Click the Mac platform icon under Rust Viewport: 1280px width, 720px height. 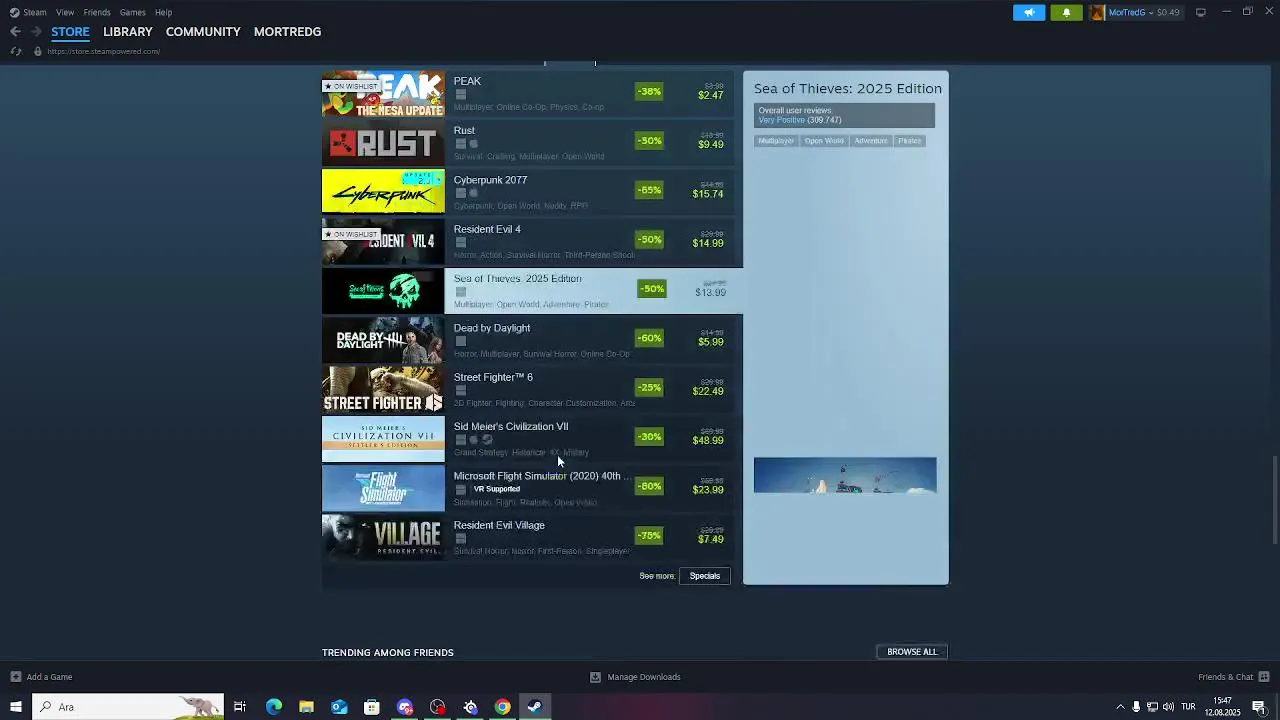474,144
